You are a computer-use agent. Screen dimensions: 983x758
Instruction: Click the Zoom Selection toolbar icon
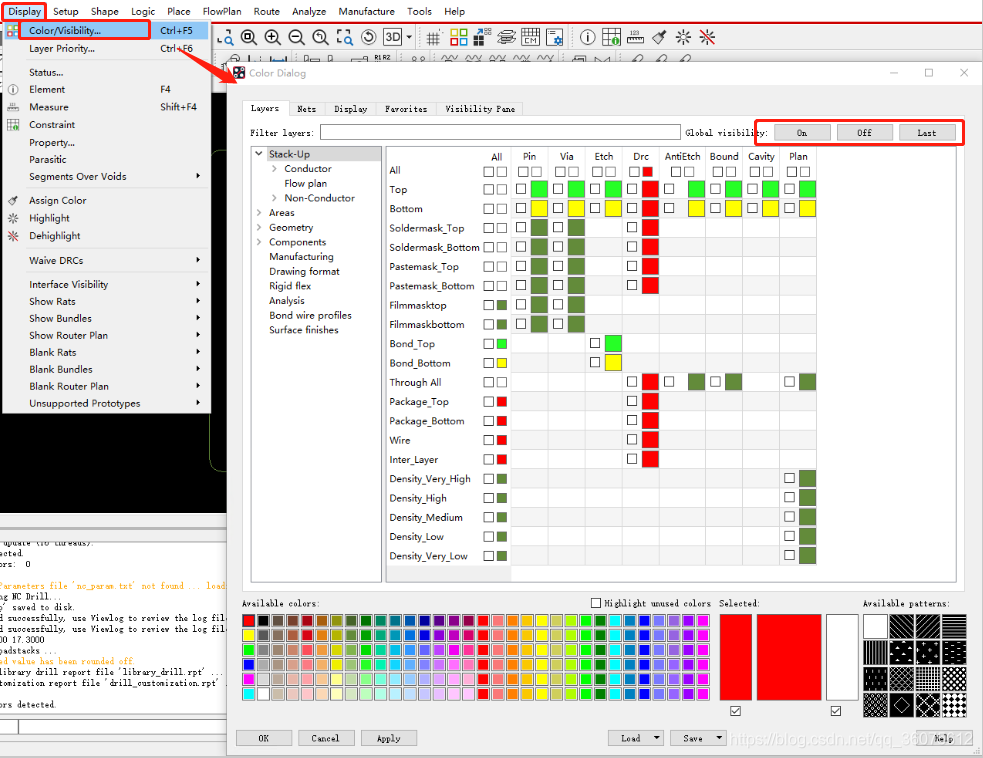coord(344,38)
